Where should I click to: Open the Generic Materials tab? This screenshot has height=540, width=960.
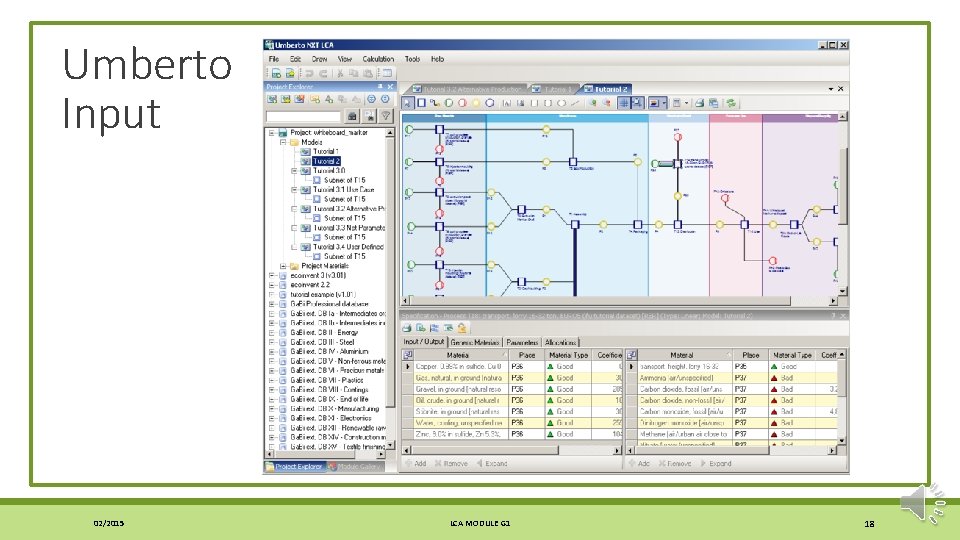pos(475,342)
